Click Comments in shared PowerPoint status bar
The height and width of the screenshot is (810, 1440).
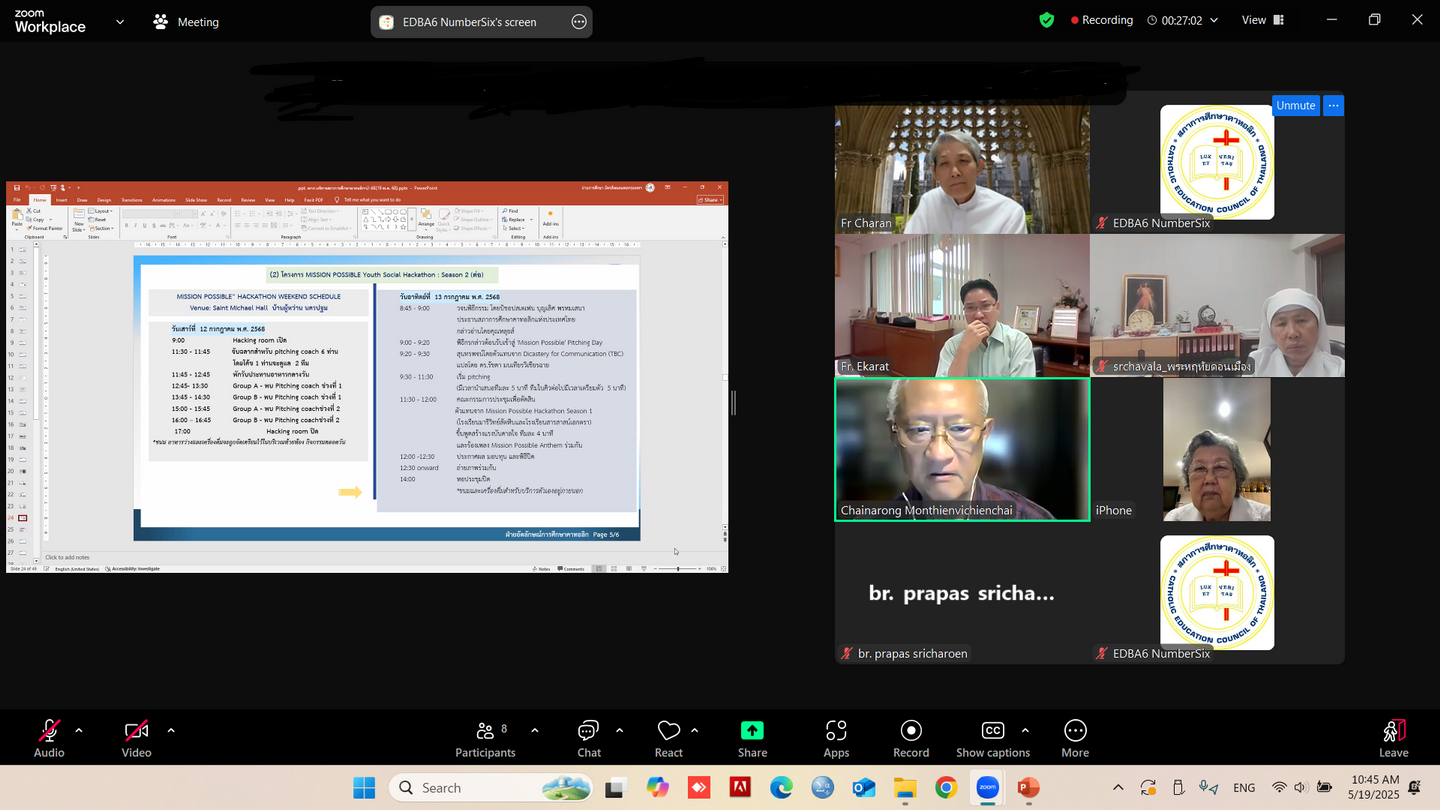point(571,569)
